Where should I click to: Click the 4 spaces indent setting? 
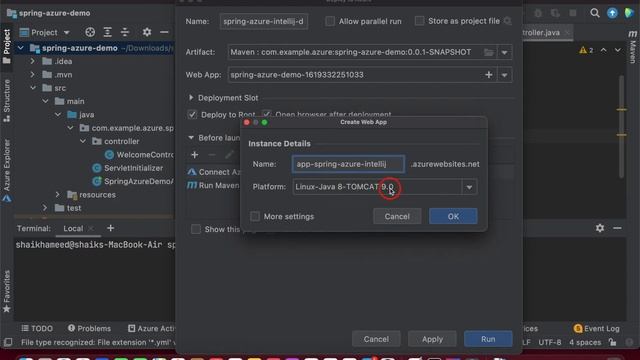pos(585,342)
